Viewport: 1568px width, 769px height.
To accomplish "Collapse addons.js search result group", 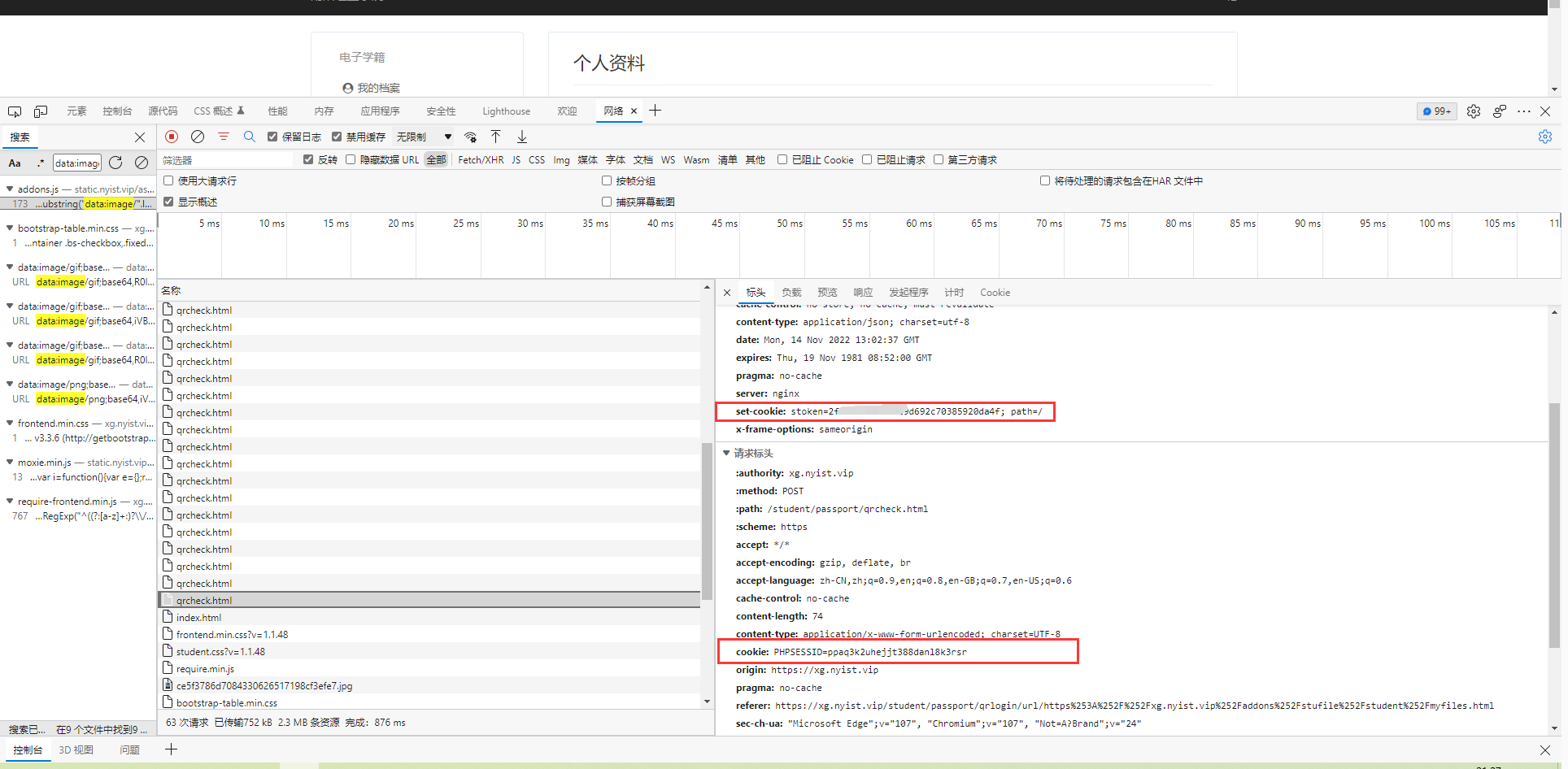I will pyautogui.click(x=10, y=189).
